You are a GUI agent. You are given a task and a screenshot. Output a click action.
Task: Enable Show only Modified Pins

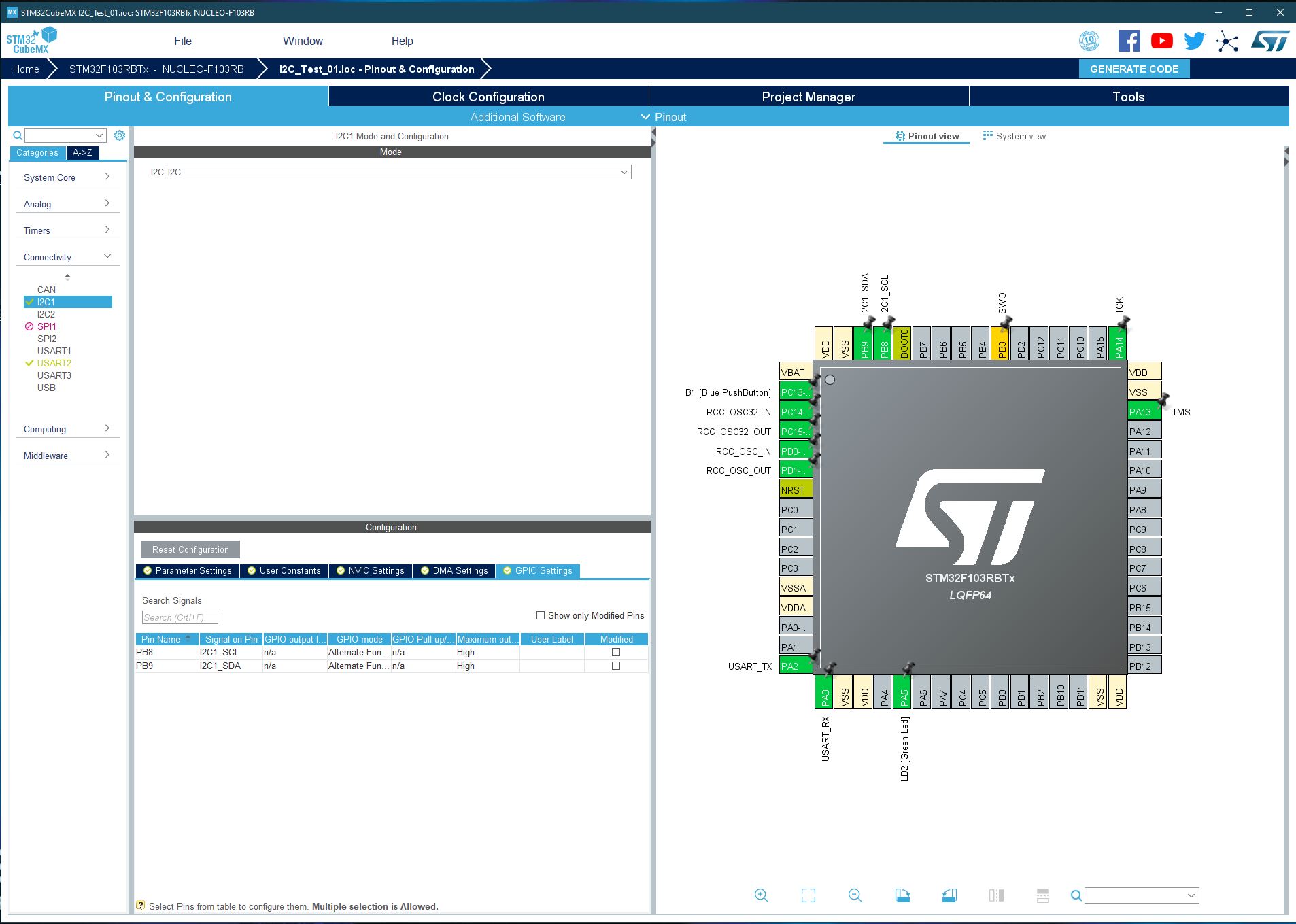[541, 615]
